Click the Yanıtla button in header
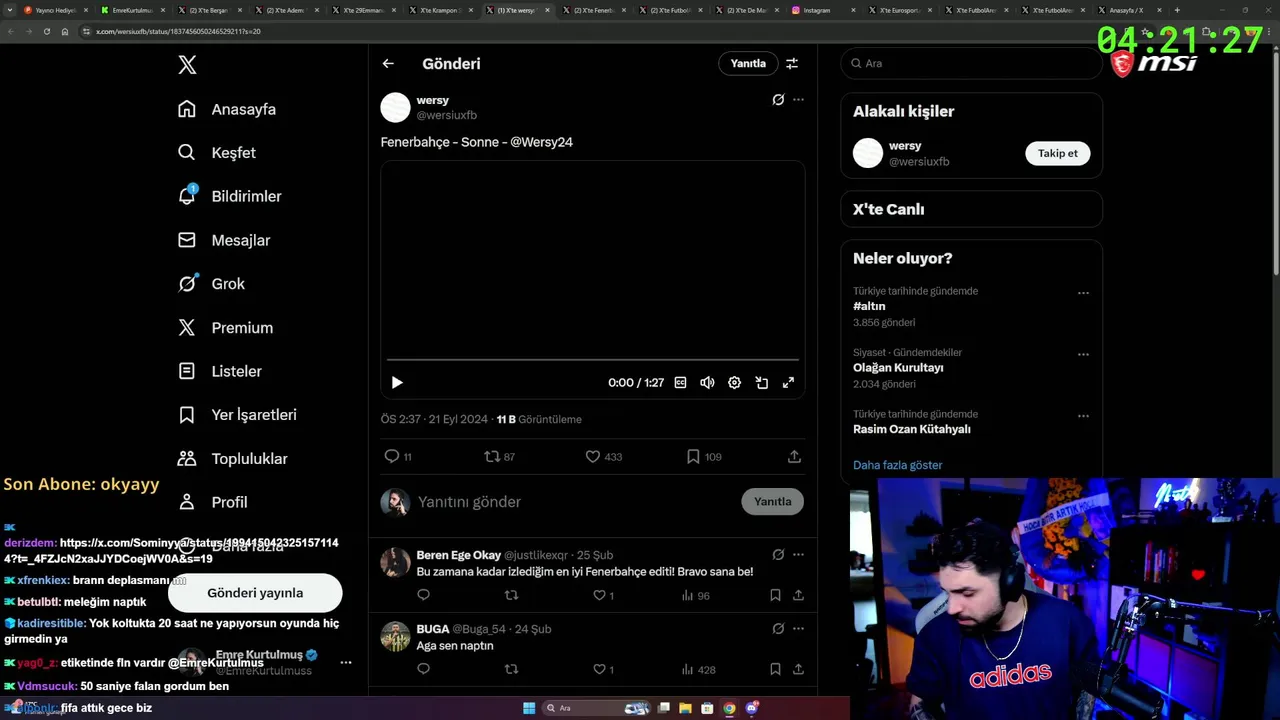Viewport: 1280px width, 720px height. 748,63
